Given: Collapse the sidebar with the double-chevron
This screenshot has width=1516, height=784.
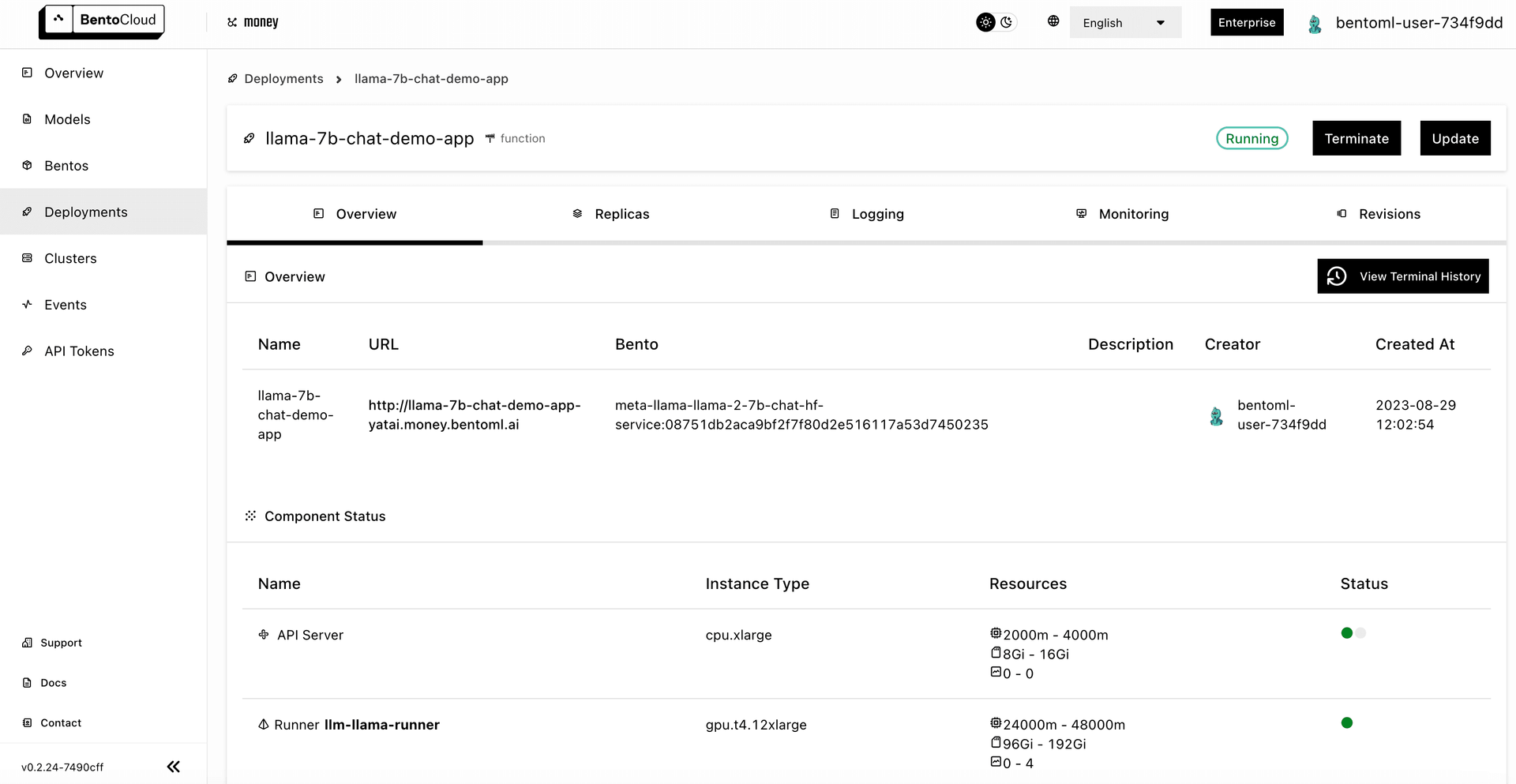Looking at the screenshot, I should pyautogui.click(x=173, y=766).
